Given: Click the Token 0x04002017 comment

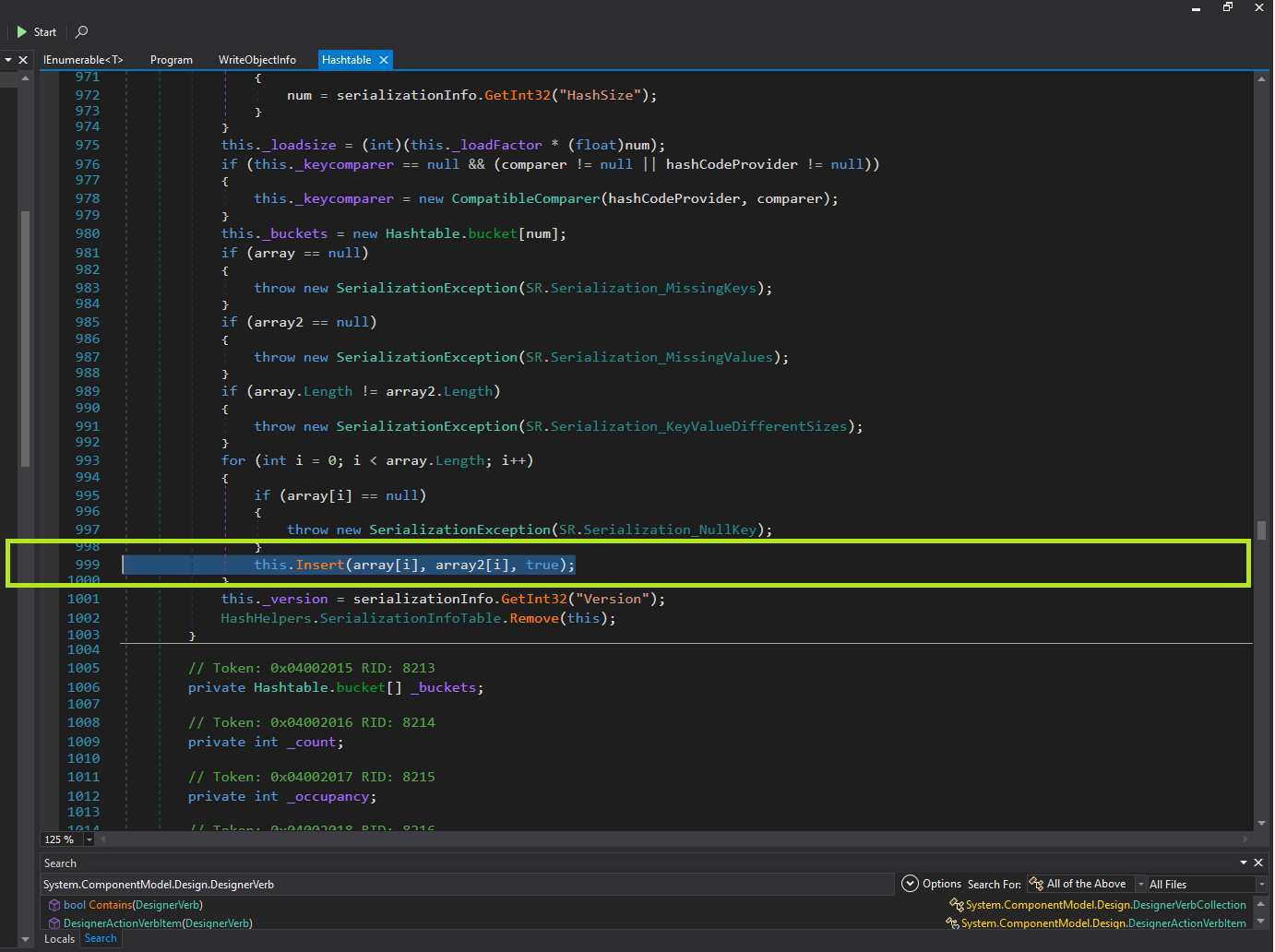Looking at the screenshot, I should [312, 777].
